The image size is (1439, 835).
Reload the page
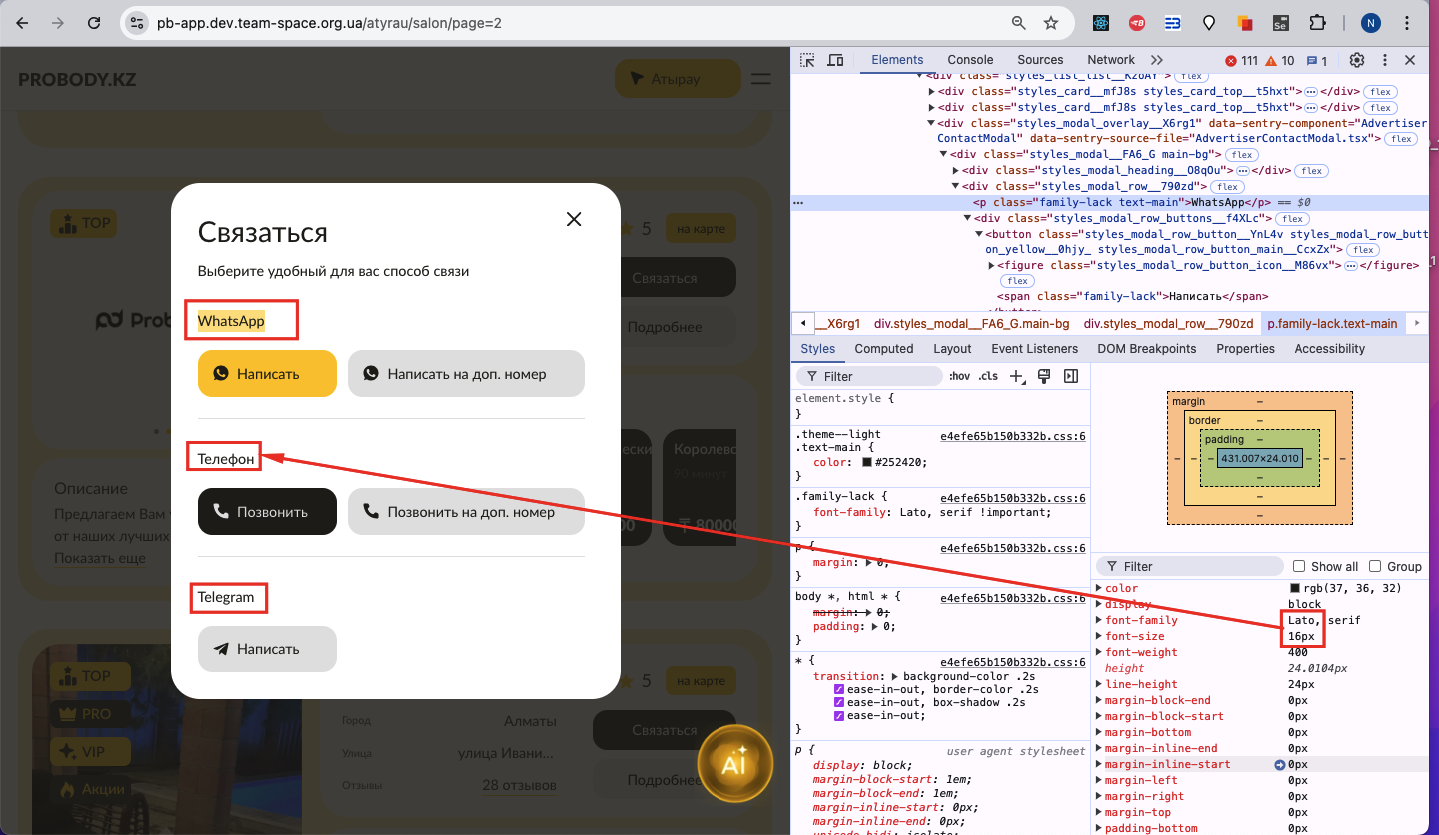(93, 22)
